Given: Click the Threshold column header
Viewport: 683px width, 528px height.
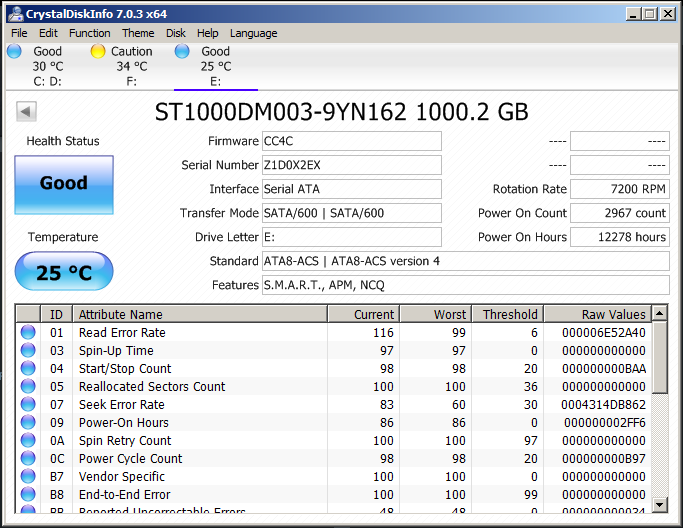Looking at the screenshot, I should pyautogui.click(x=507, y=314).
